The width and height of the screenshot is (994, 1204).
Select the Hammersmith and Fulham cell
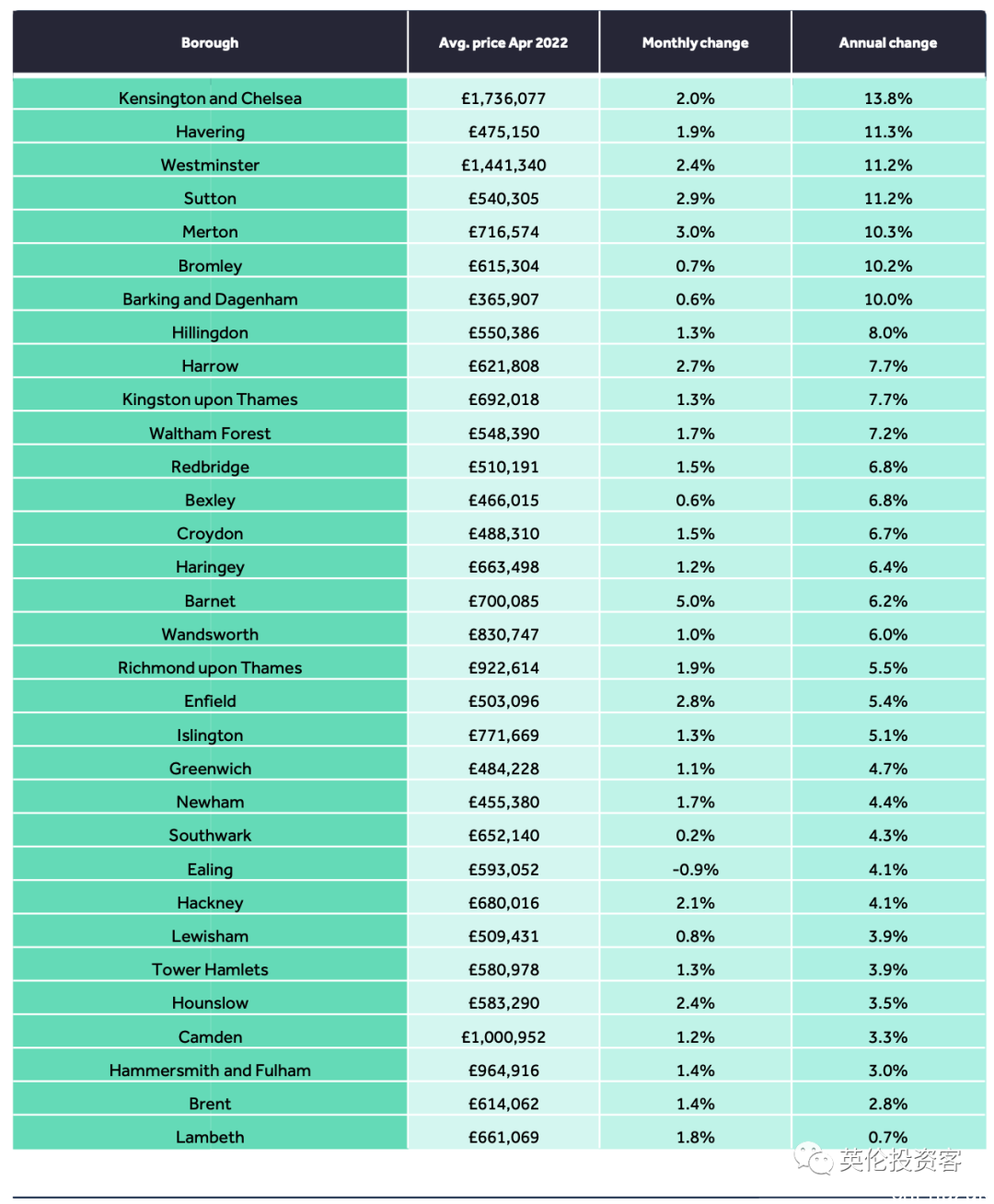pos(210,1070)
